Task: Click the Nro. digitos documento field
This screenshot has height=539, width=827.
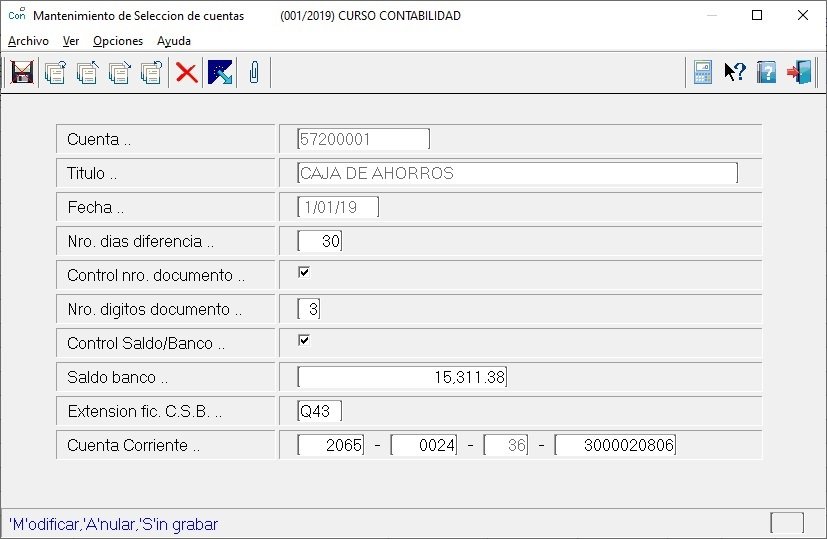Action: coord(309,309)
